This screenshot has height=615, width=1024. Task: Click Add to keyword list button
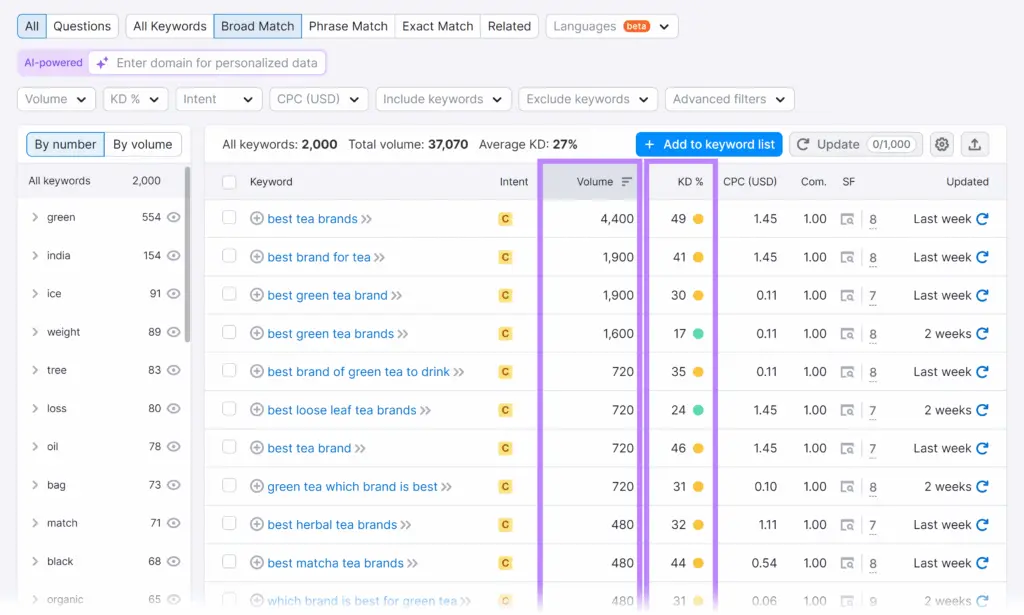click(709, 144)
